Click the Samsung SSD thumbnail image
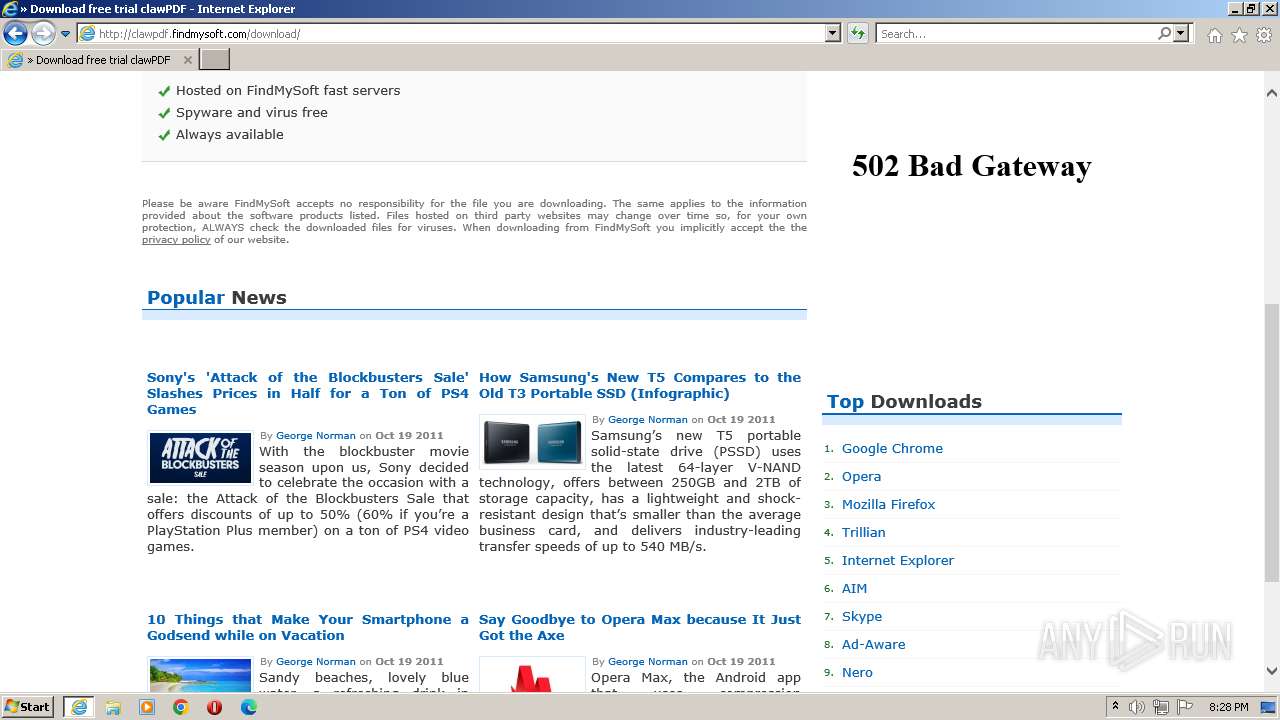Image resolution: width=1280 pixels, height=720 pixels. coord(532,442)
